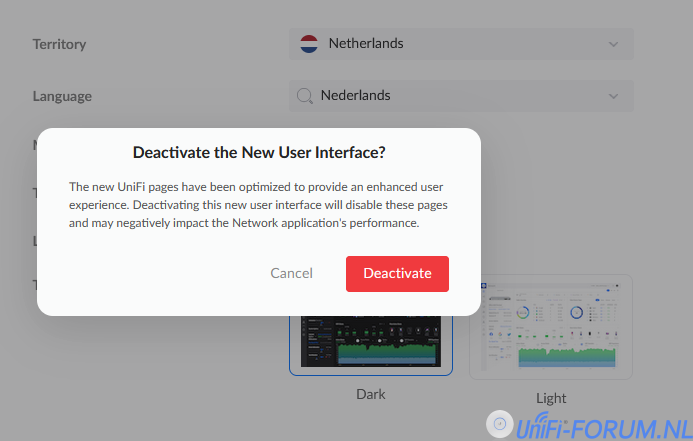Image resolution: width=693 pixels, height=441 pixels.
Task: Click the round UniFi forum logo icon
Action: [499, 426]
